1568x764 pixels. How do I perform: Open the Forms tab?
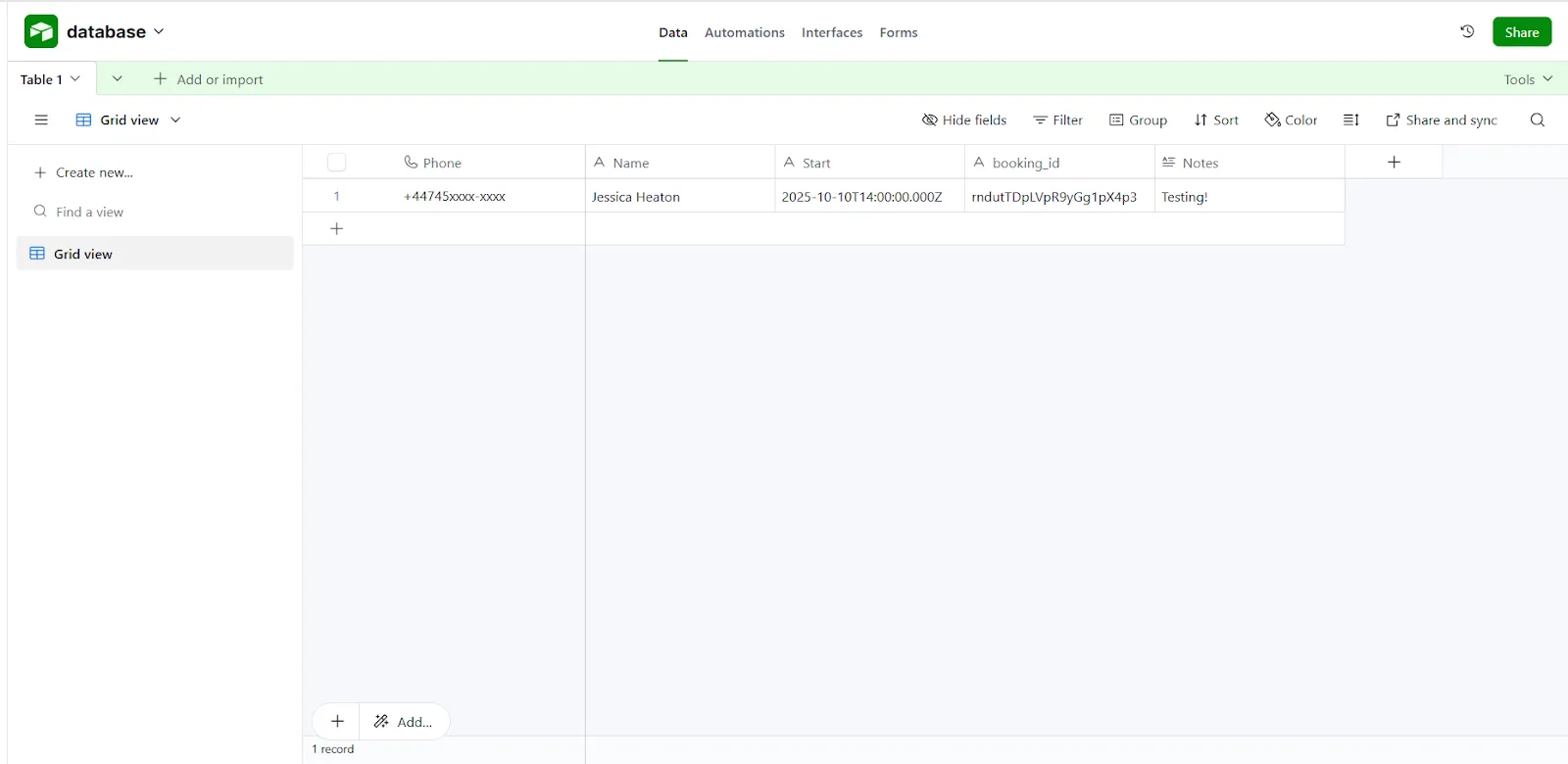(x=899, y=32)
